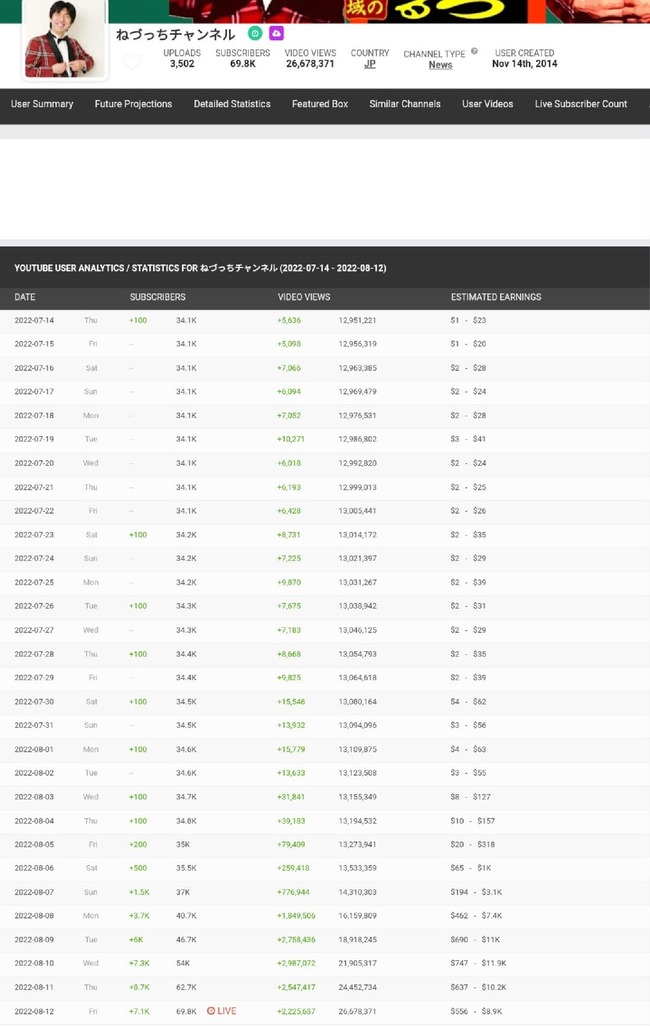Click the channel type help question icon
This screenshot has height=1026, width=650.
475,51
